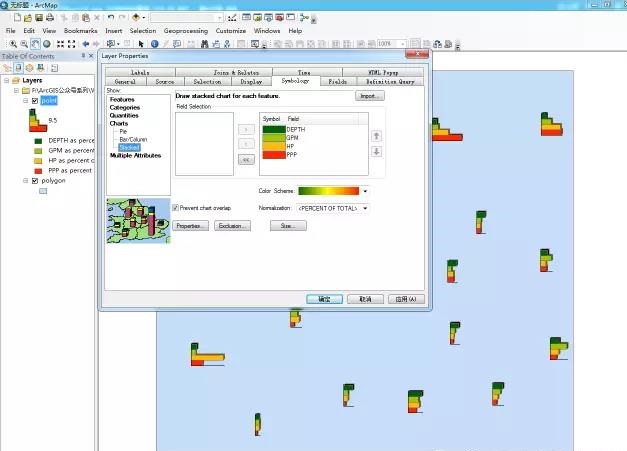Click the Fixed Zoom Out arrows icon
Screen dimensions: 627x451
(72, 44)
